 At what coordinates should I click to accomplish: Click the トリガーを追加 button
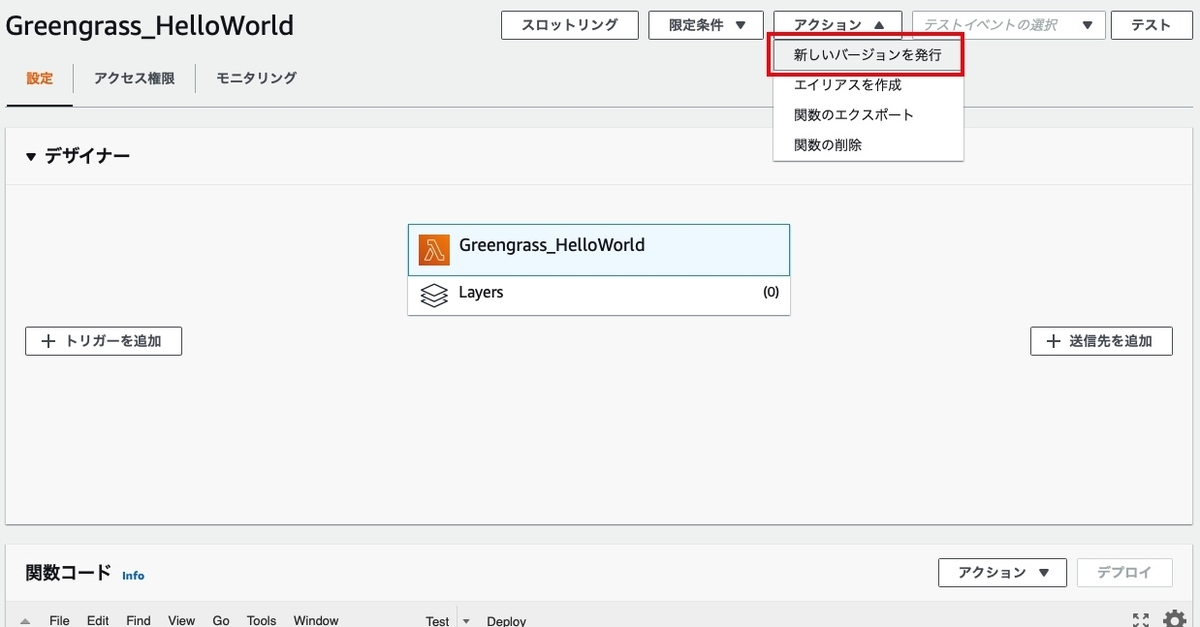pos(103,341)
